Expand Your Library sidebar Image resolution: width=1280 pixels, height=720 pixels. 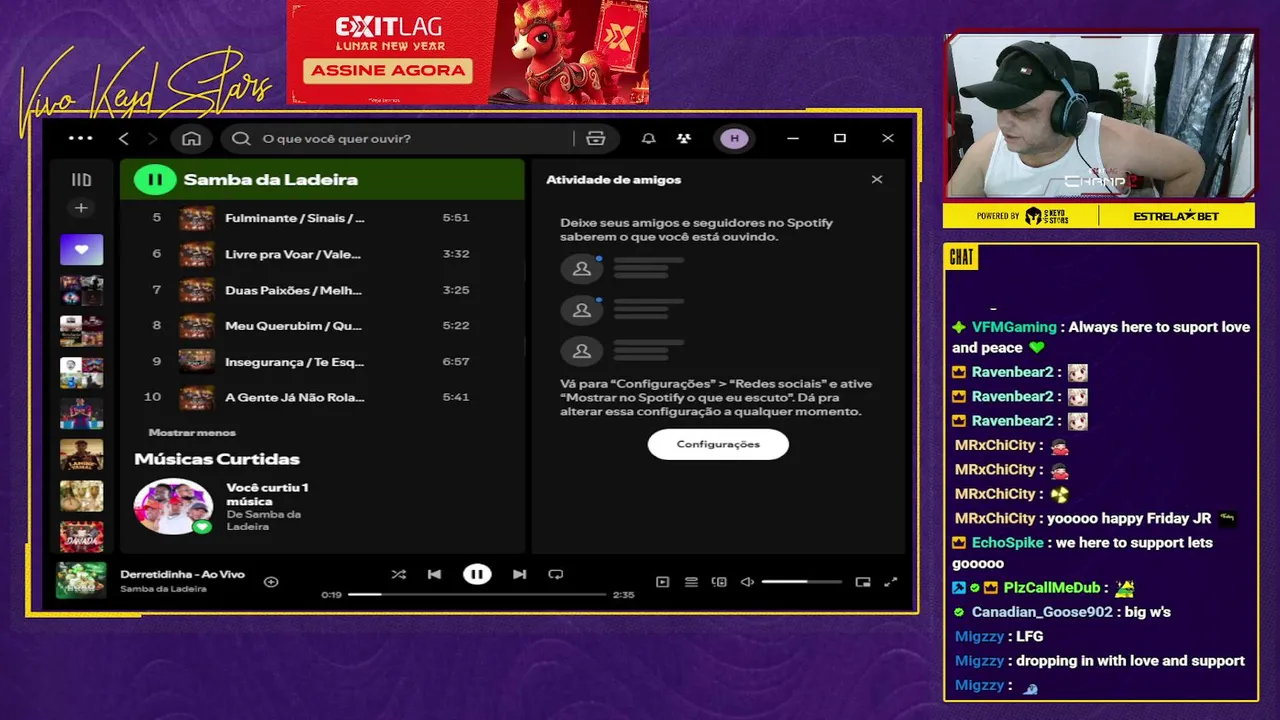tap(81, 180)
